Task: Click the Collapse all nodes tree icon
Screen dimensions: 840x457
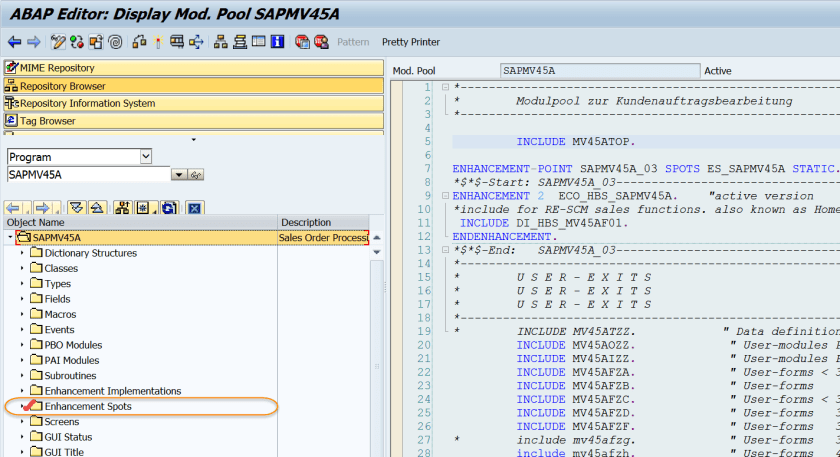Action: [x=96, y=208]
